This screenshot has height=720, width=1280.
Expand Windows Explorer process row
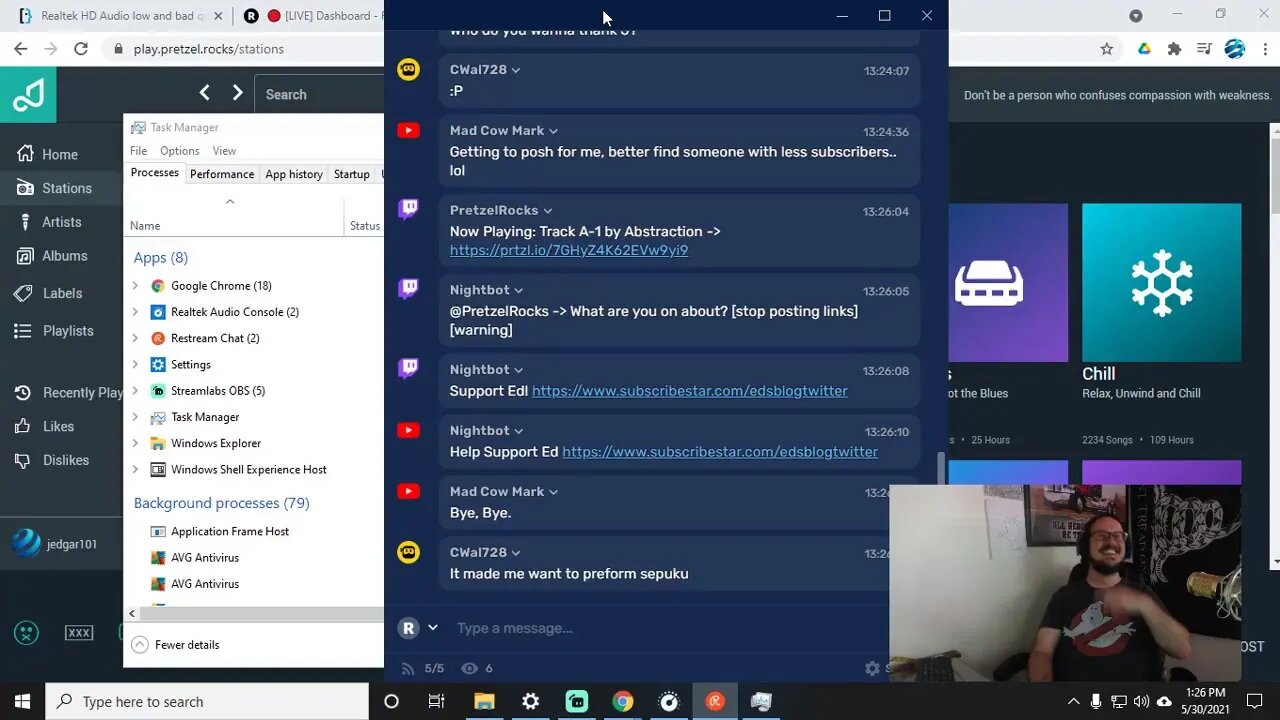[x=135, y=443]
